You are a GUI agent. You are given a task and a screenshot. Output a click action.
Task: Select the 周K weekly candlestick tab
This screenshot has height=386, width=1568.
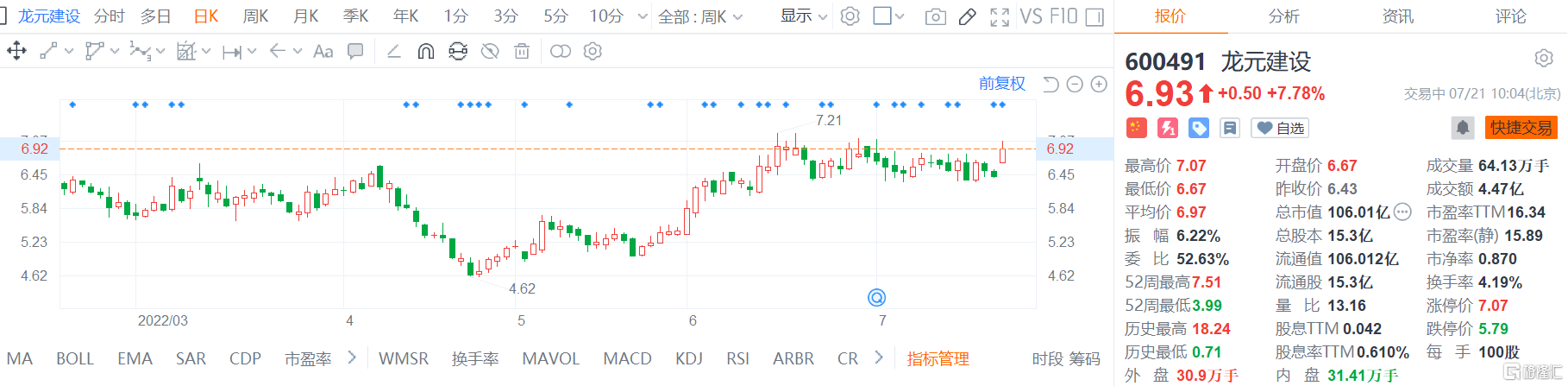tap(256, 16)
